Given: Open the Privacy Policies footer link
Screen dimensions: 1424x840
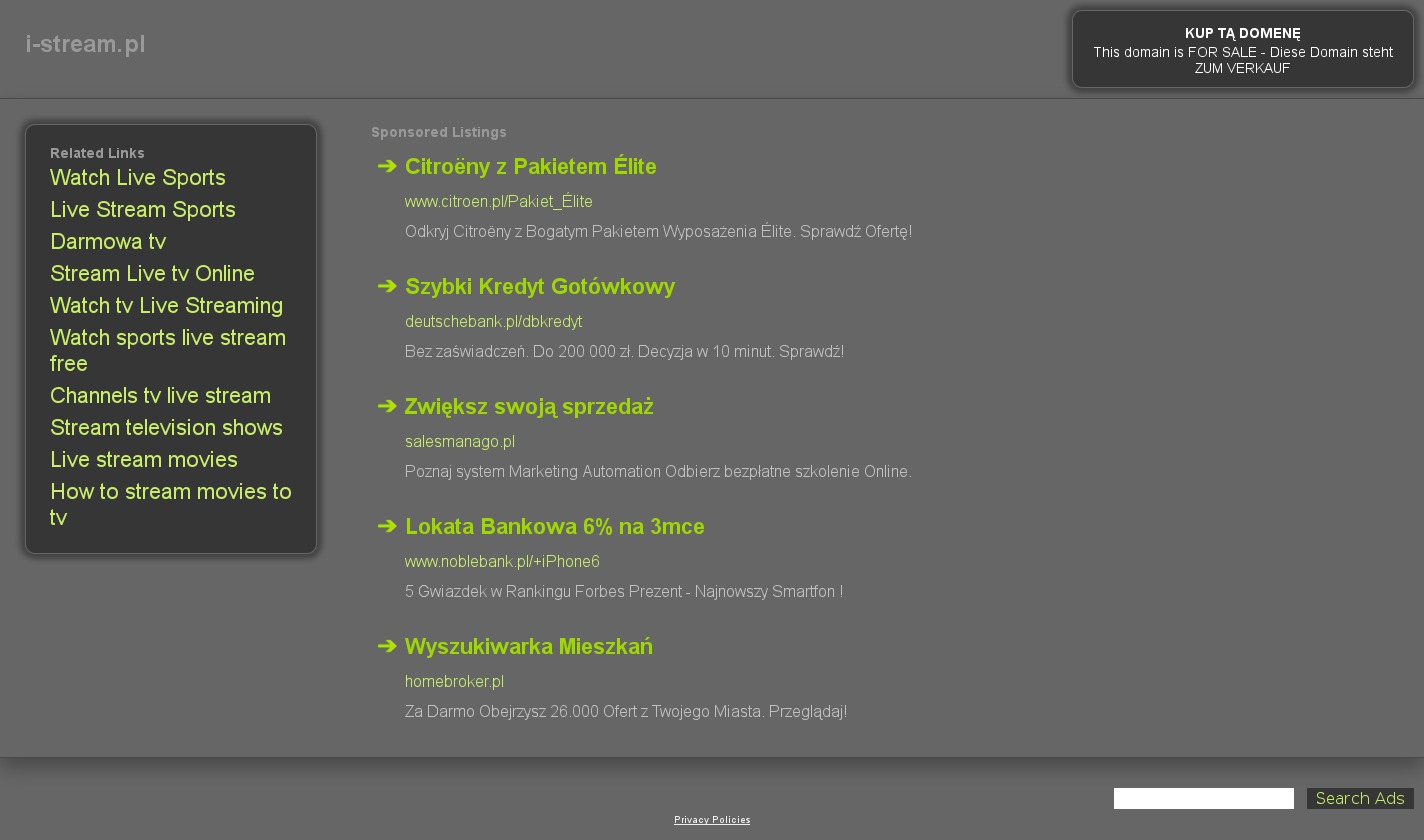Looking at the screenshot, I should tap(712, 820).
